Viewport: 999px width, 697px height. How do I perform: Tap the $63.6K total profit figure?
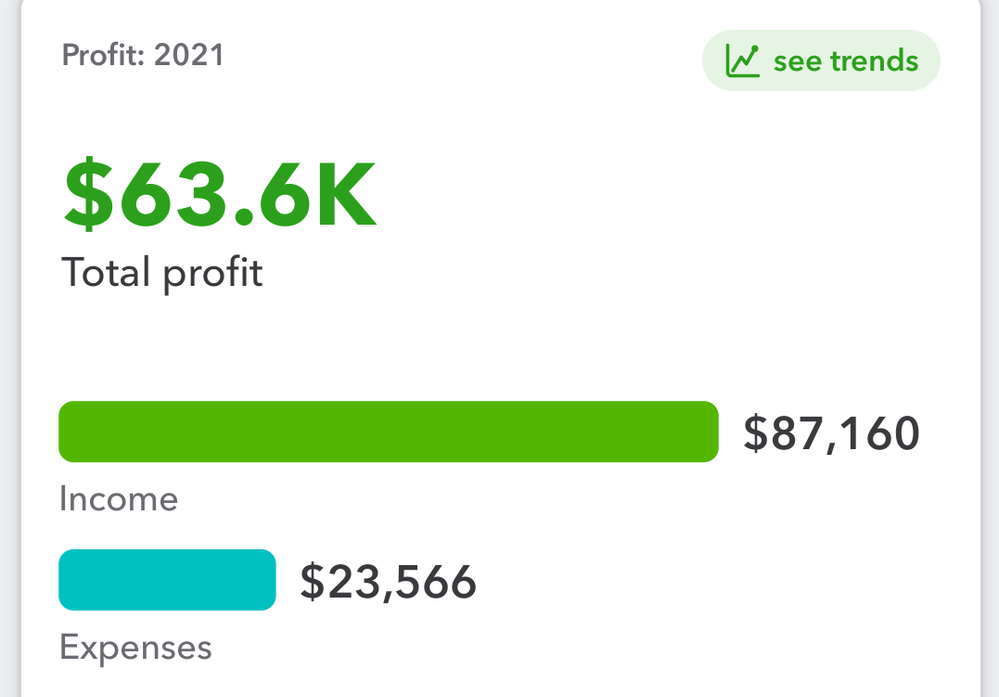coord(220,196)
